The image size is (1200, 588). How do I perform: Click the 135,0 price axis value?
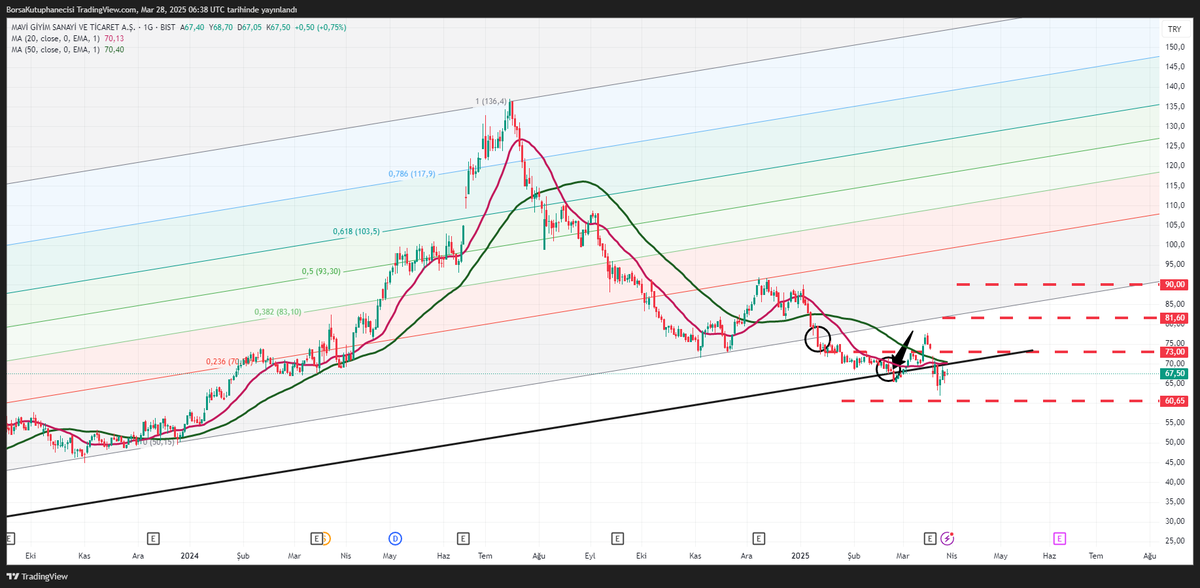(x=1174, y=107)
